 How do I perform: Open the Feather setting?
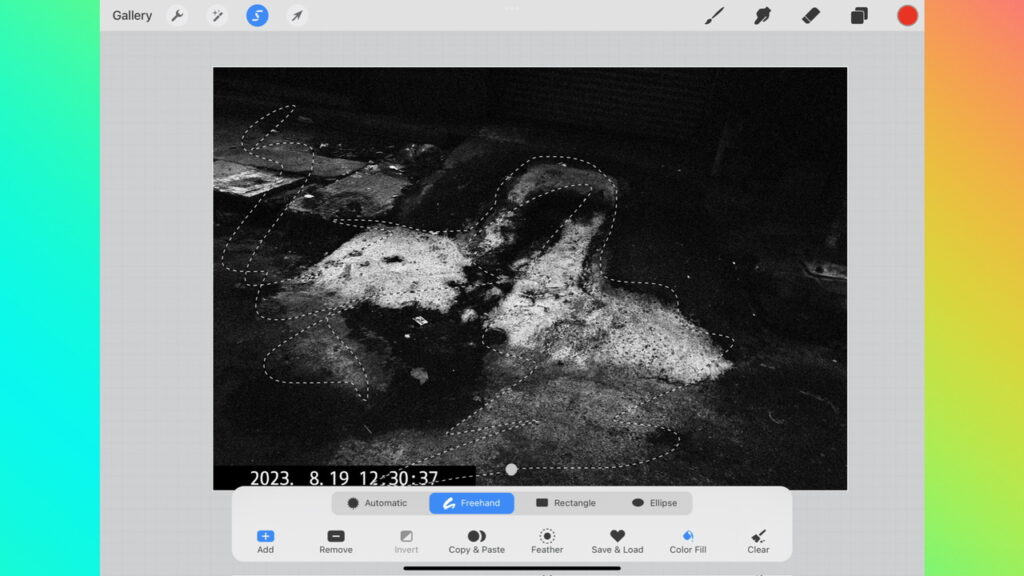coord(547,541)
